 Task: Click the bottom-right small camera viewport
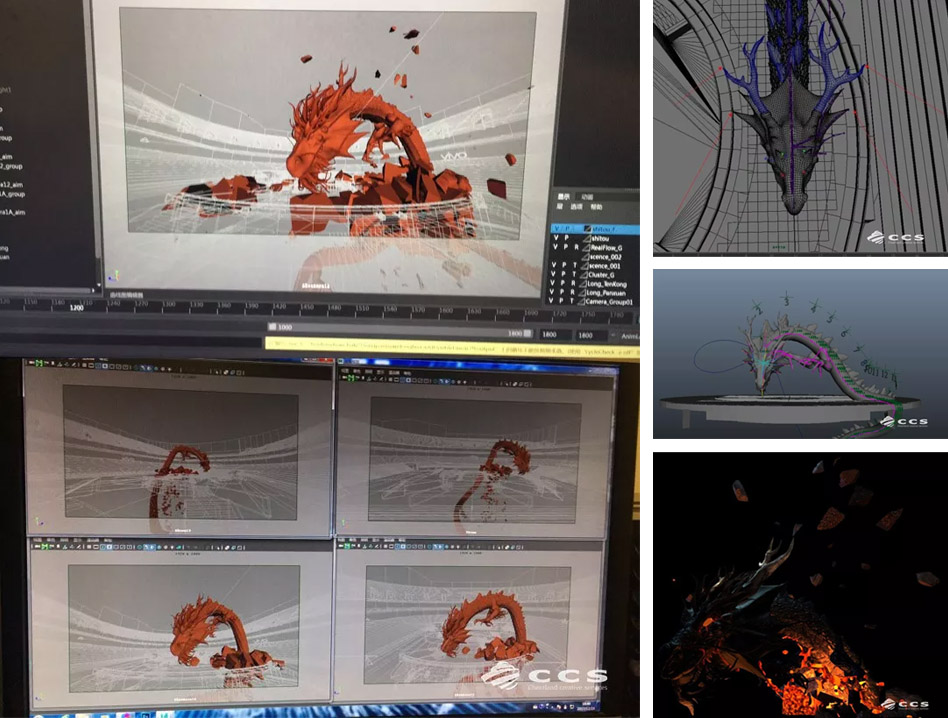(x=468, y=625)
